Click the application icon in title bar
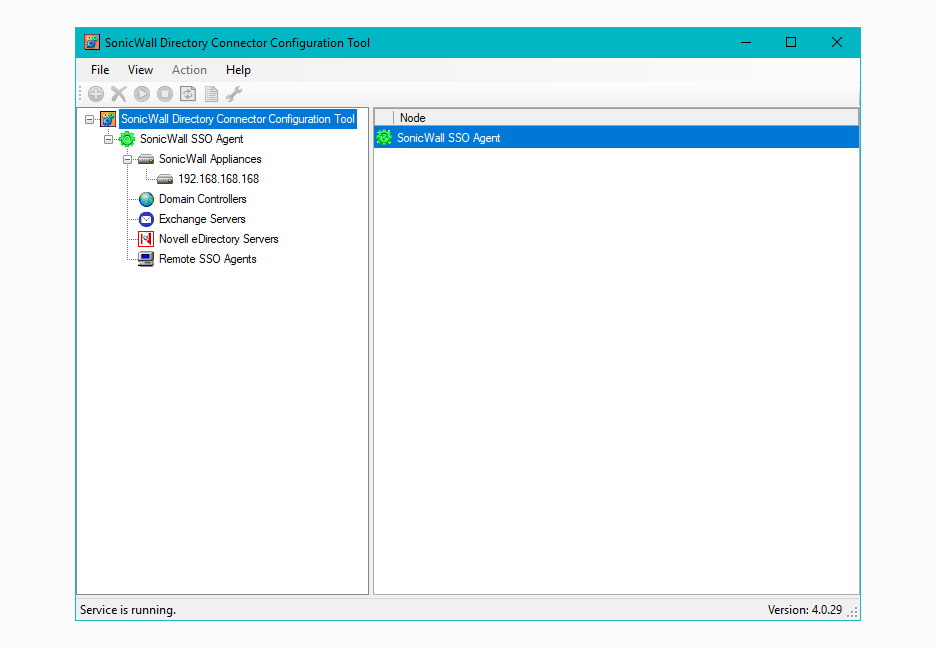This screenshot has height=648, width=936. point(92,42)
